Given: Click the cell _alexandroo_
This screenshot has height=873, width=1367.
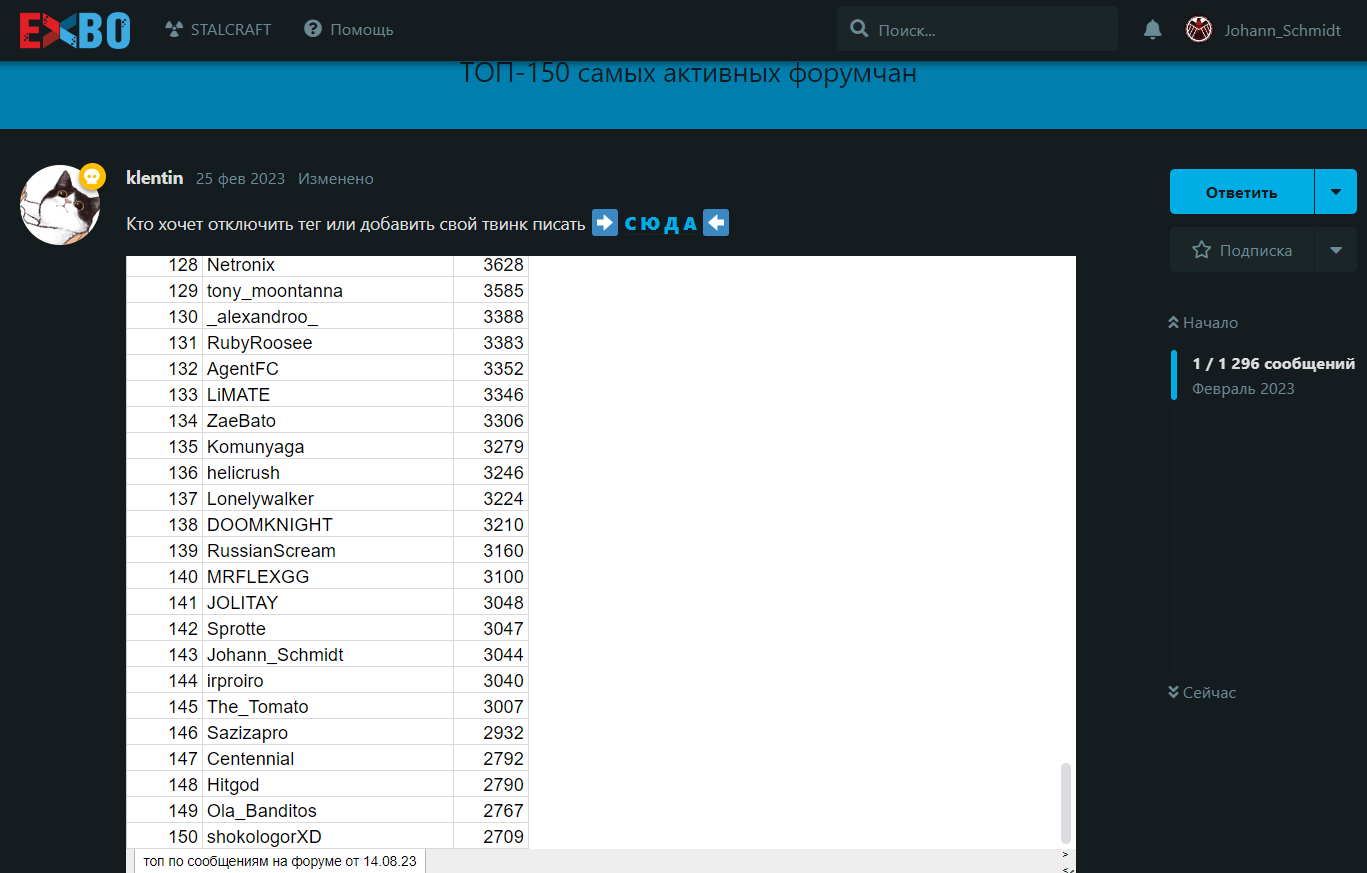Looking at the screenshot, I should (328, 317).
